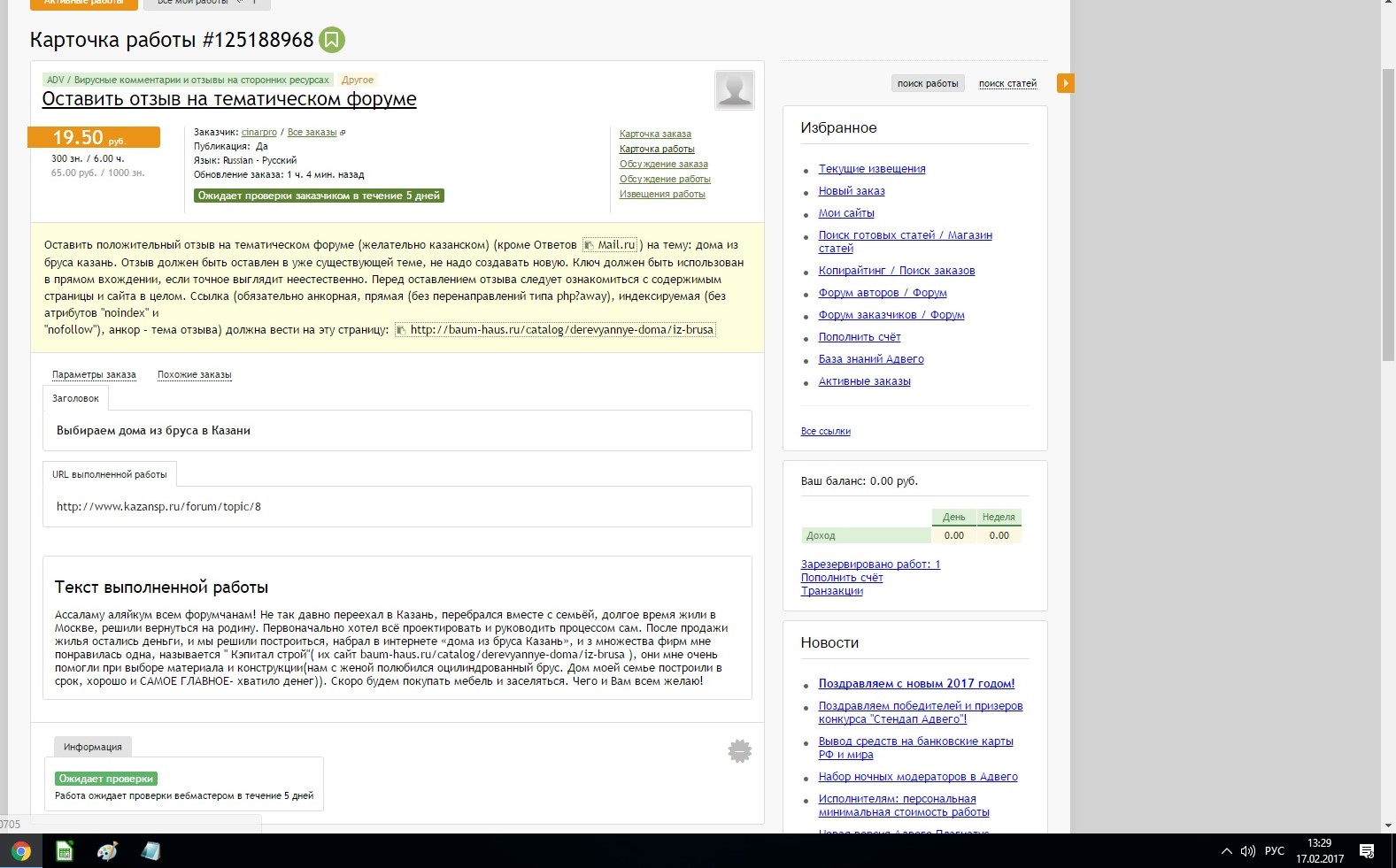
Task: Click the icon before the baum-haus.ru URL
Action: point(401,330)
